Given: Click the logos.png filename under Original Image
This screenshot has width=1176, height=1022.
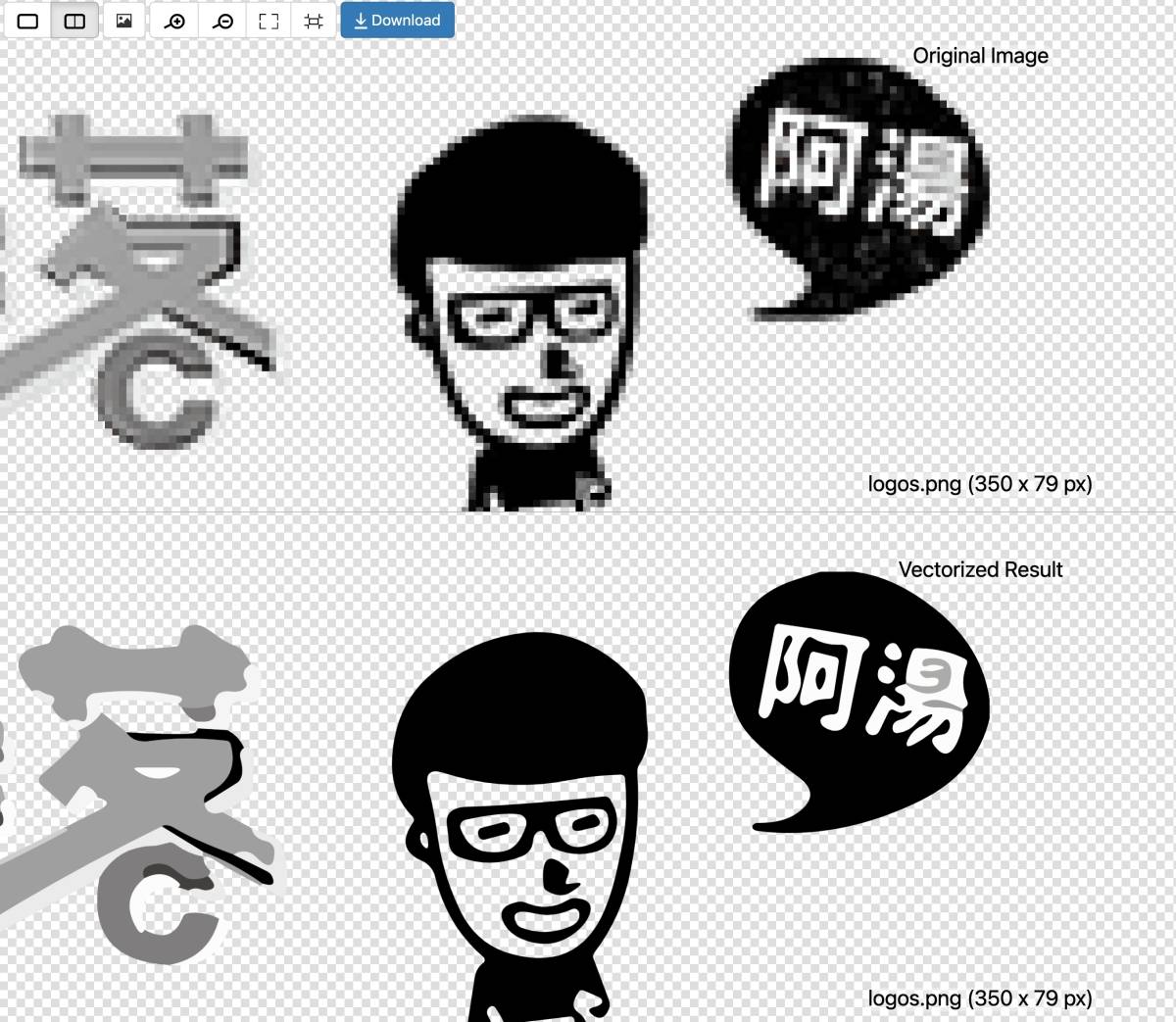Looking at the screenshot, I should 980,483.
